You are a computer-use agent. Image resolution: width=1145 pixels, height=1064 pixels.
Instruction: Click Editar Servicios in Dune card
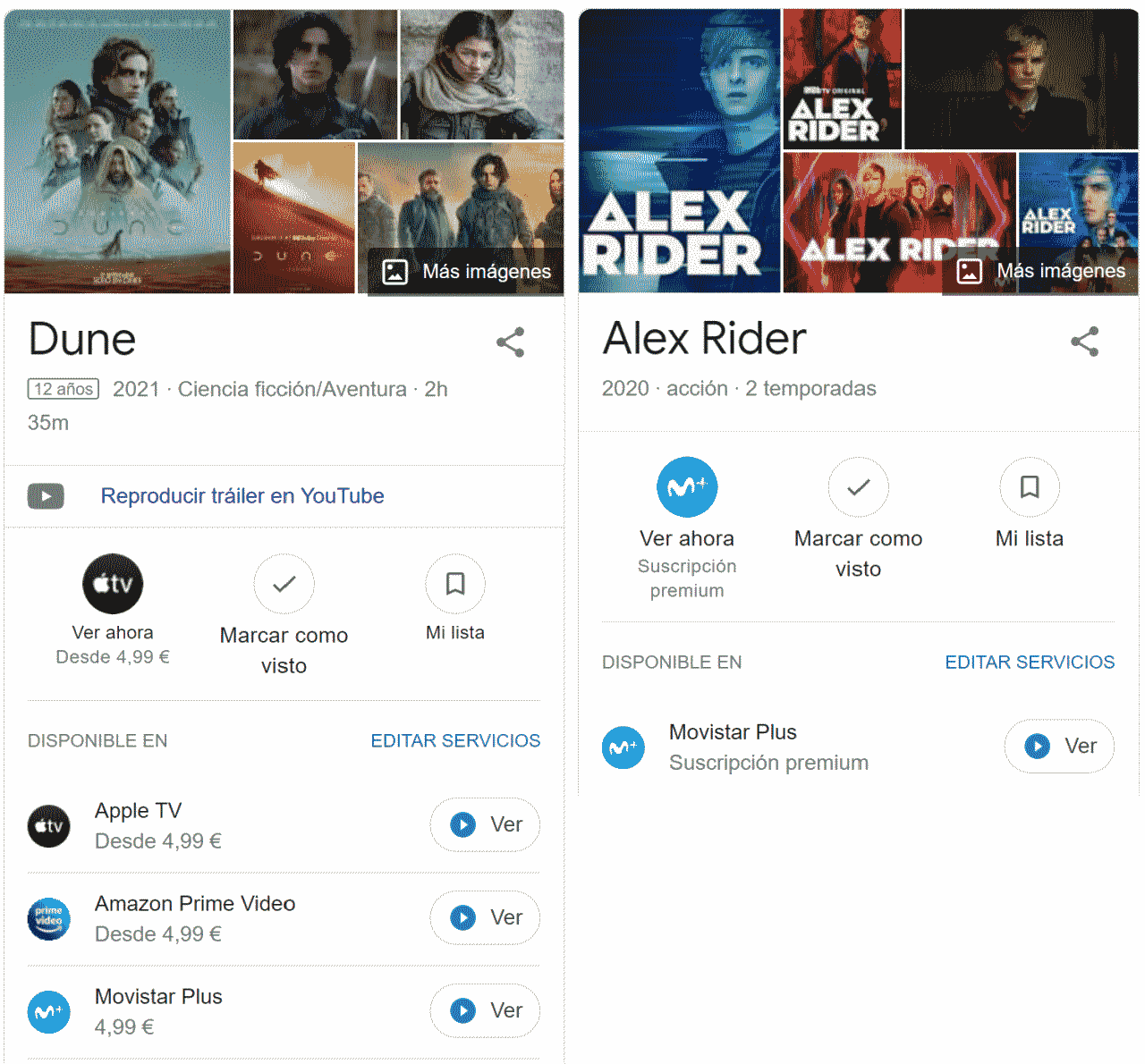[x=455, y=740]
